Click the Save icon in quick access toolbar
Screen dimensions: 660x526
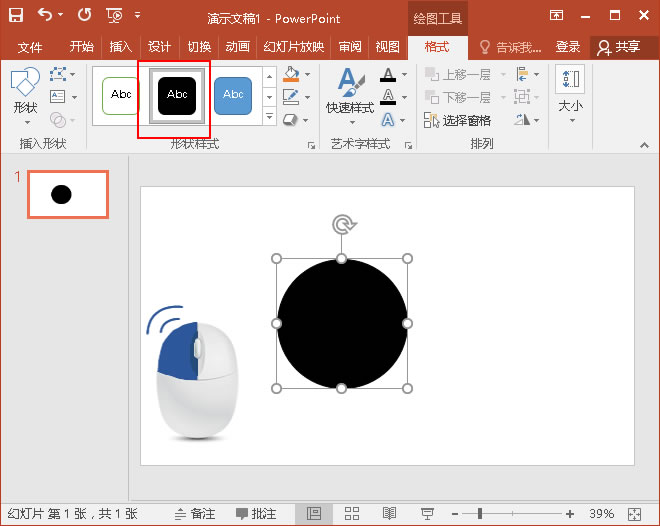click(16, 15)
